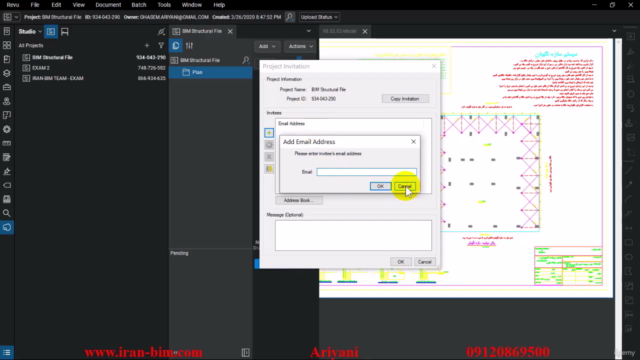This screenshot has height=360, width=640.
Task: Select the Arc tool in right toolbar
Action: [x=629, y=199]
